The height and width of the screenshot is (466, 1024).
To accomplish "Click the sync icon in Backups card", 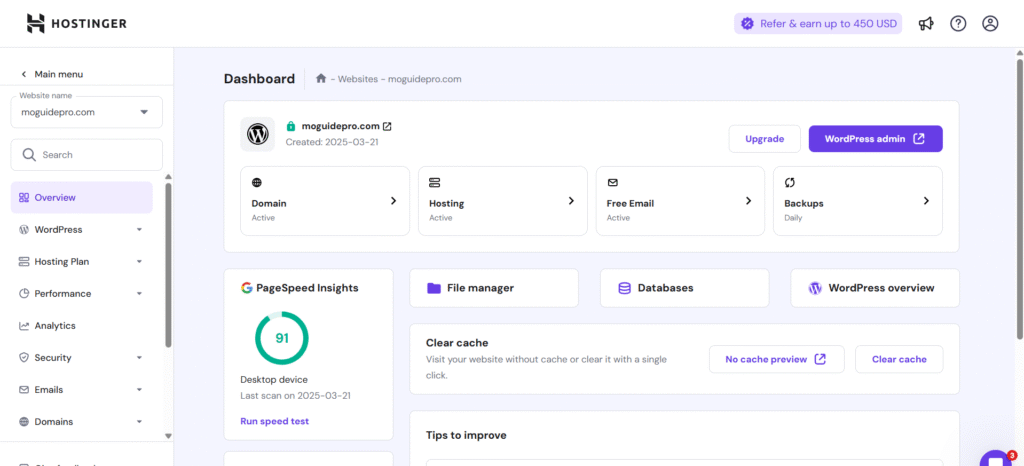I will tap(790, 183).
